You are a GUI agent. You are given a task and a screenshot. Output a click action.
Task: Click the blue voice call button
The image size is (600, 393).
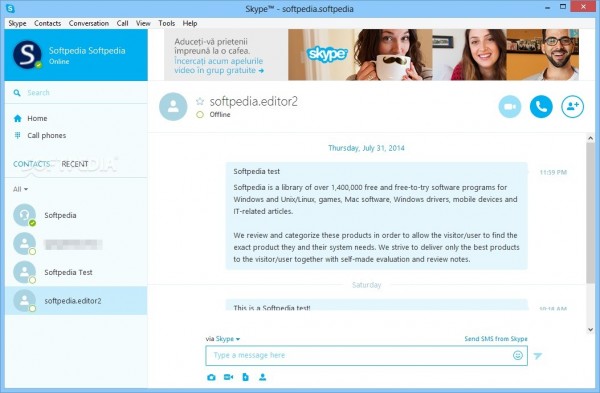(541, 106)
